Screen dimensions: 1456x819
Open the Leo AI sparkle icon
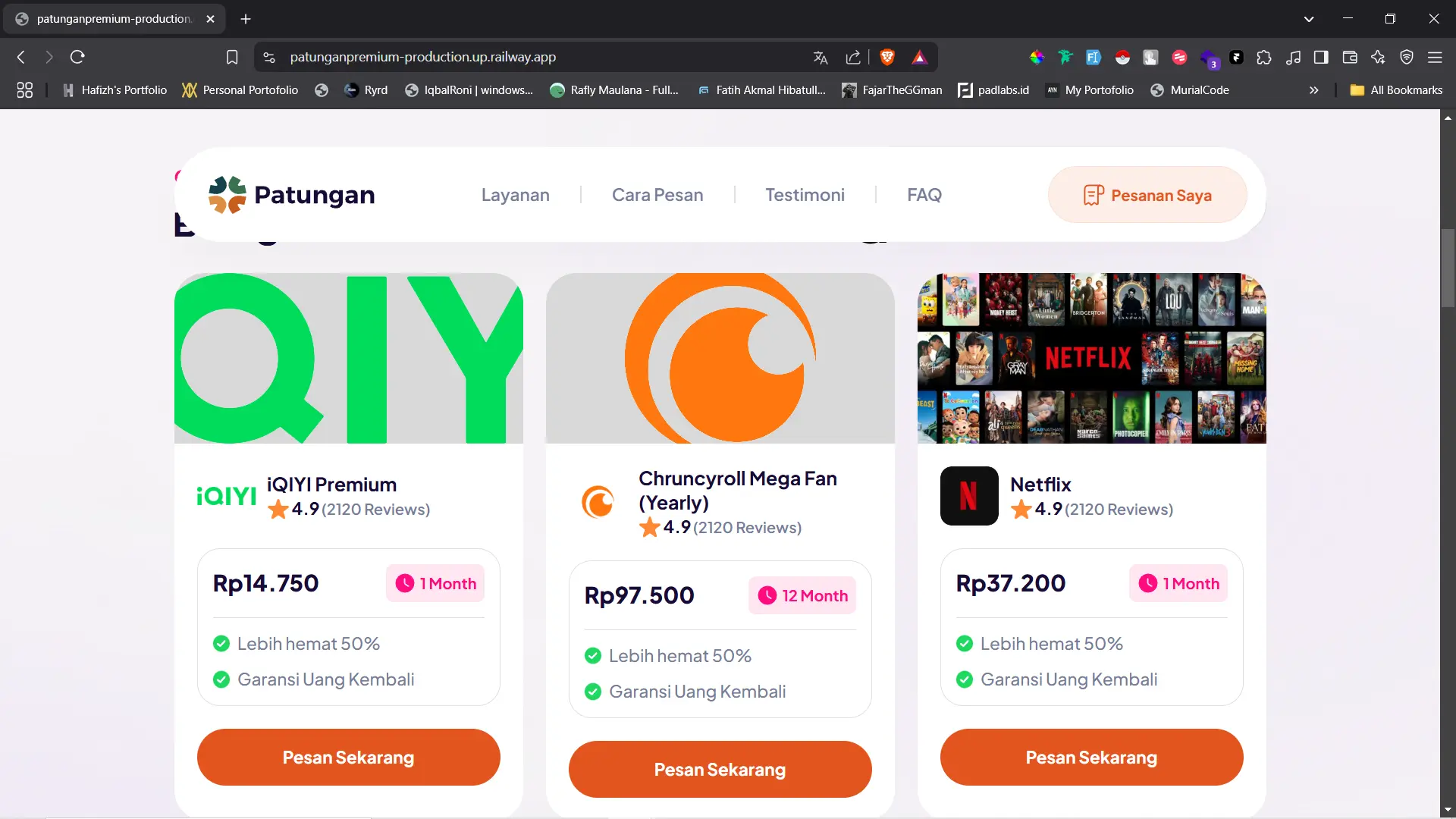(x=1378, y=57)
